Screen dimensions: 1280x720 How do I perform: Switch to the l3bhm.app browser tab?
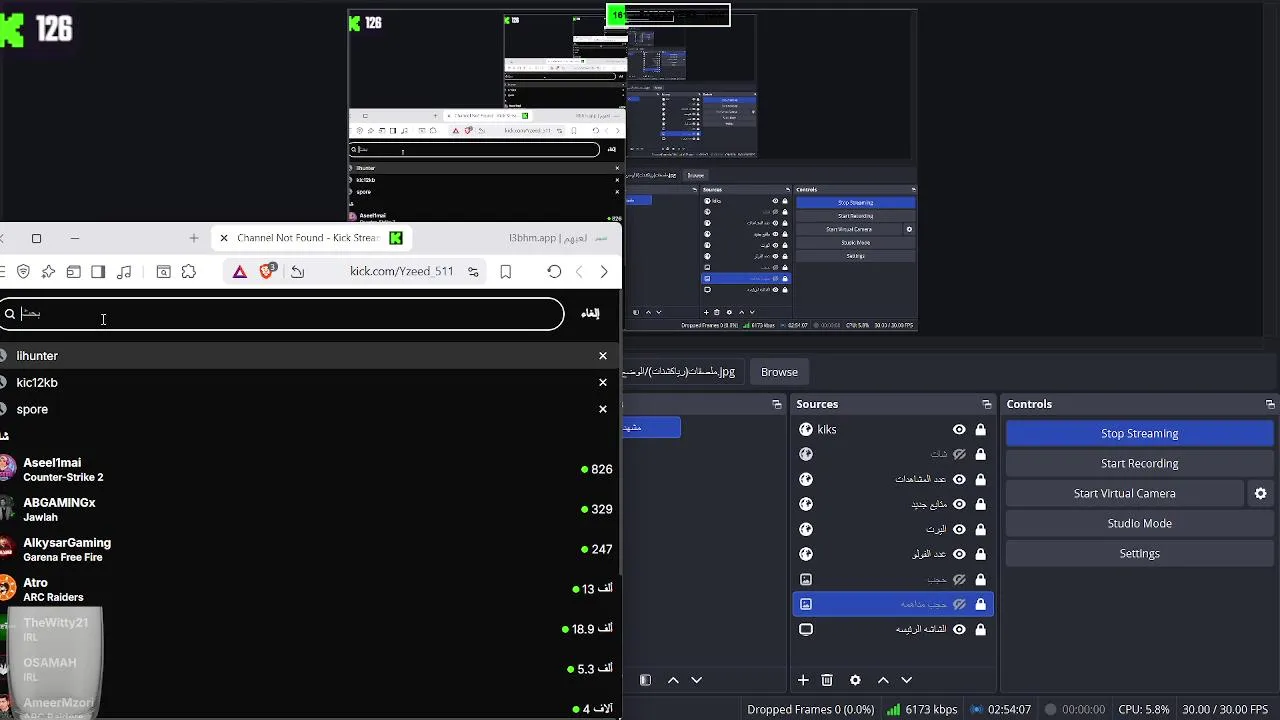[x=556, y=238]
